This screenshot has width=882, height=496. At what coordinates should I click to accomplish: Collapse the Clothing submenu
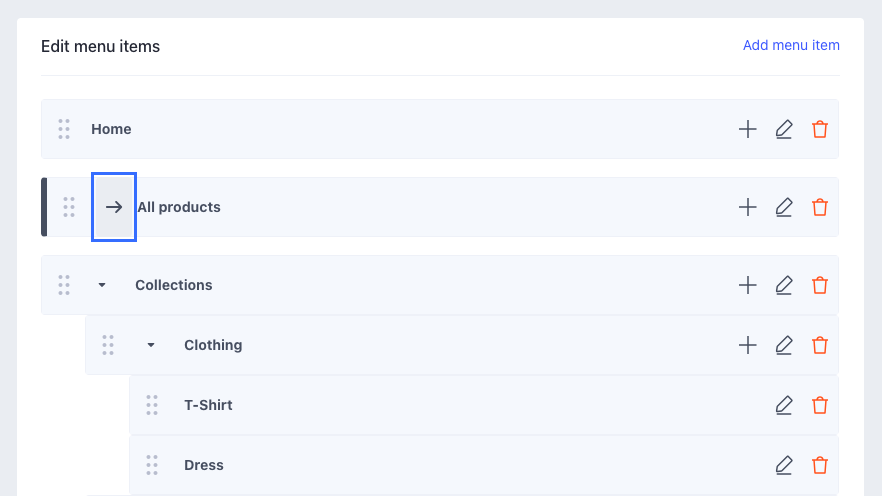(151, 345)
